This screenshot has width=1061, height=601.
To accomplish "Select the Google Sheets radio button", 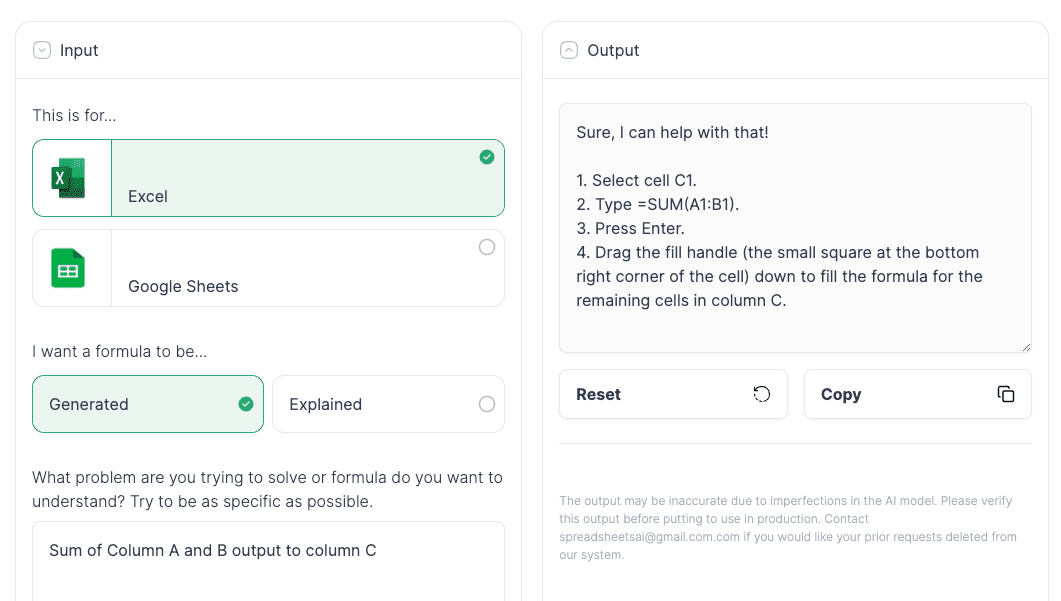I will pyautogui.click(x=487, y=247).
